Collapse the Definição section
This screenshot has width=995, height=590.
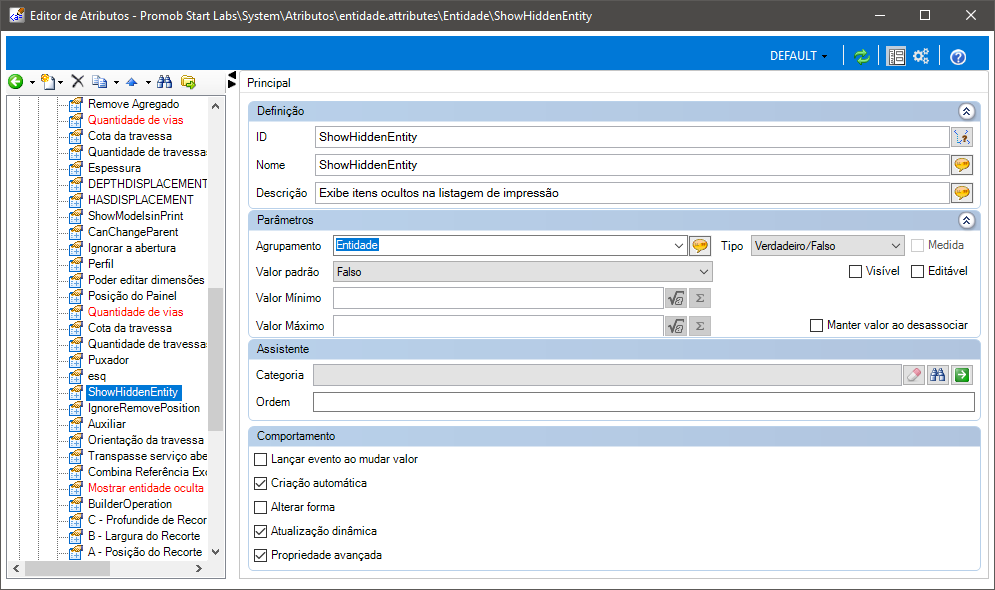(966, 112)
